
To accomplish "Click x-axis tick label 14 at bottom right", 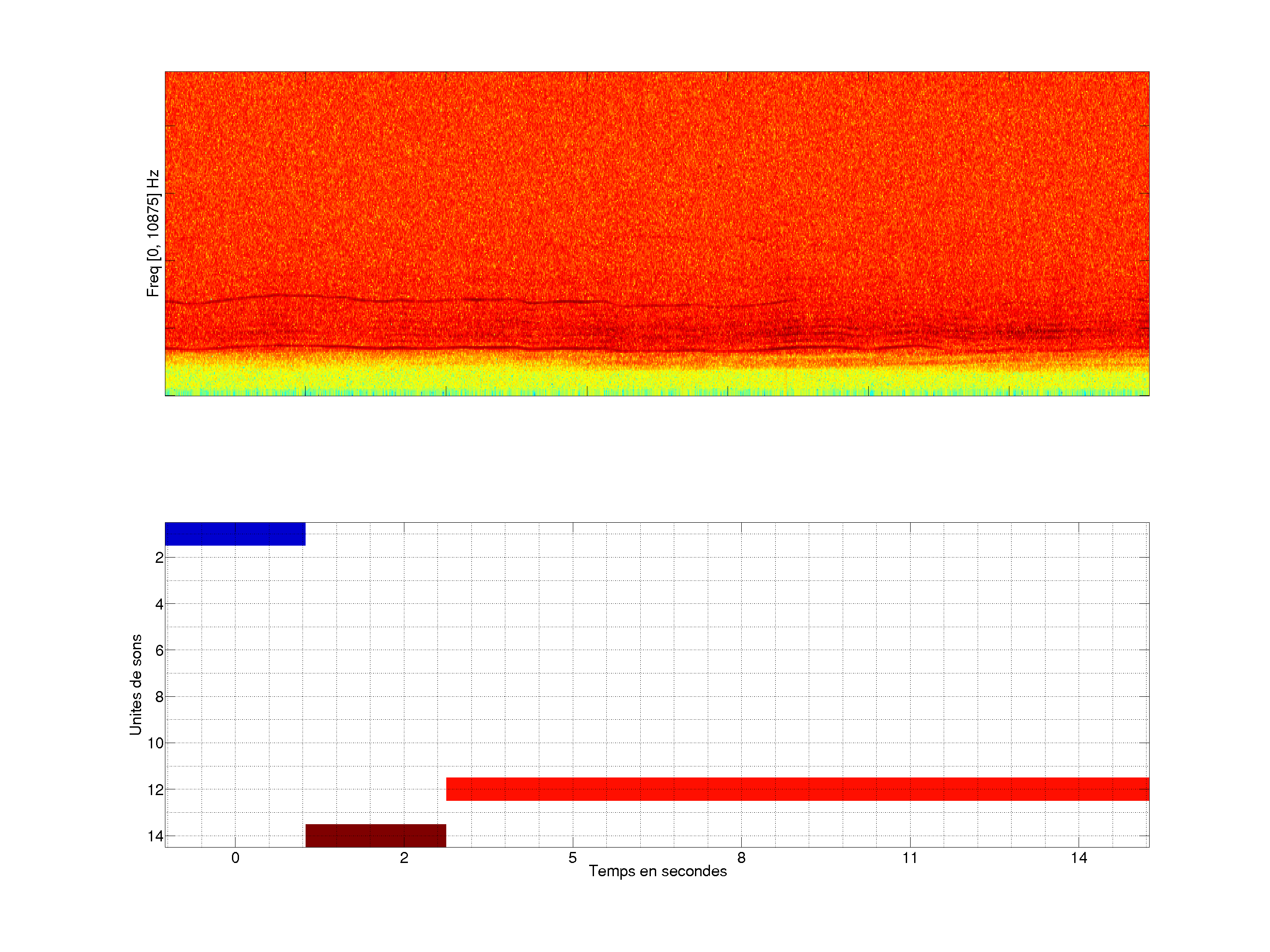I will [1078, 858].
